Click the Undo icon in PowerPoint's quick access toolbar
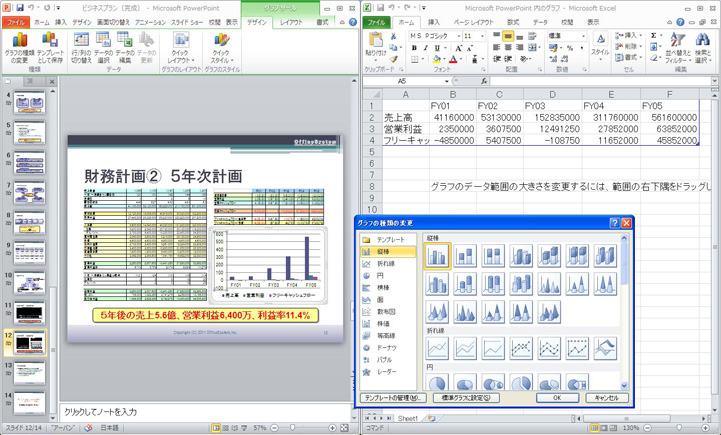Screen dimensions: 721x435 31,8
